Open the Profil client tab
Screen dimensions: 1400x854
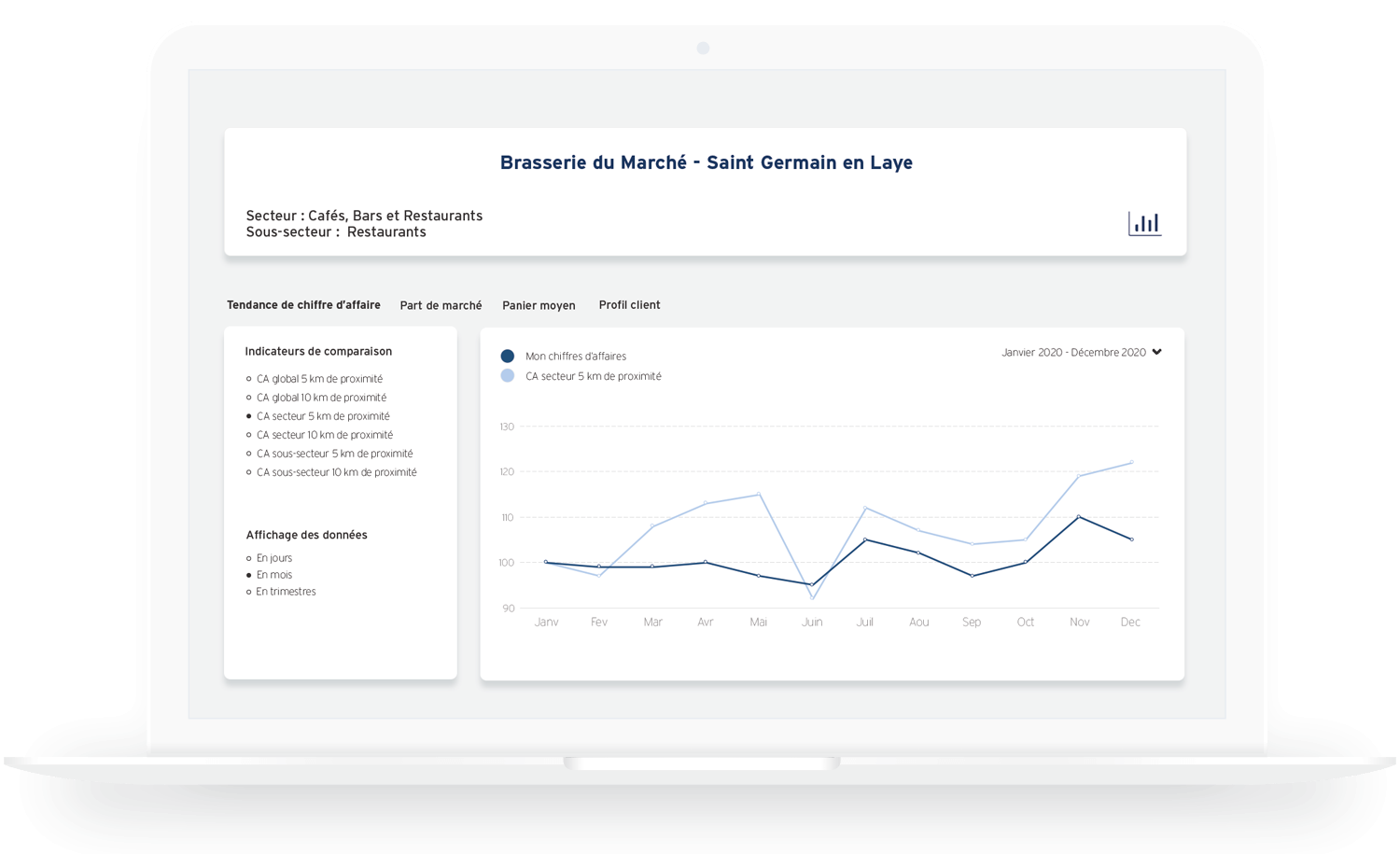(629, 305)
